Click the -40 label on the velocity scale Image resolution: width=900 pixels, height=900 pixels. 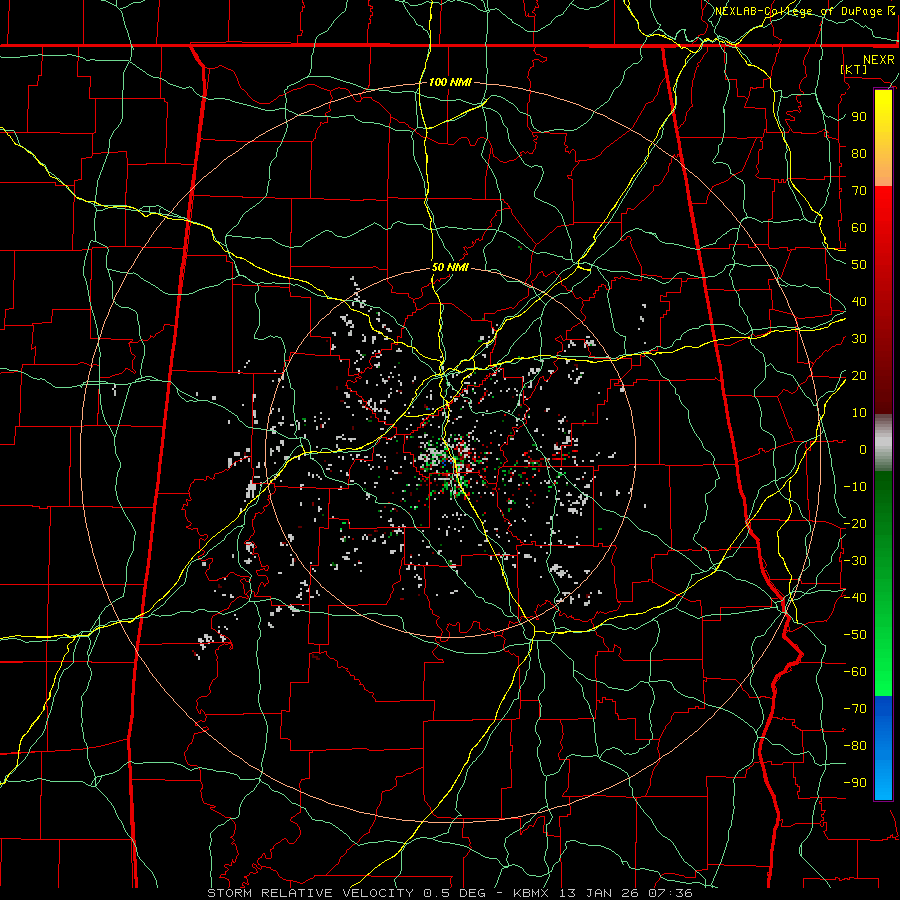click(855, 598)
